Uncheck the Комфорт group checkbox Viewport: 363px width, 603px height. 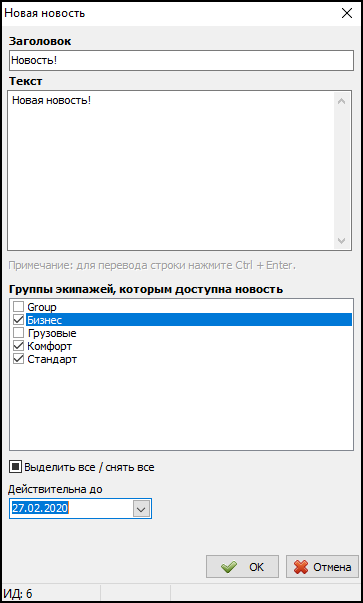tap(18, 346)
